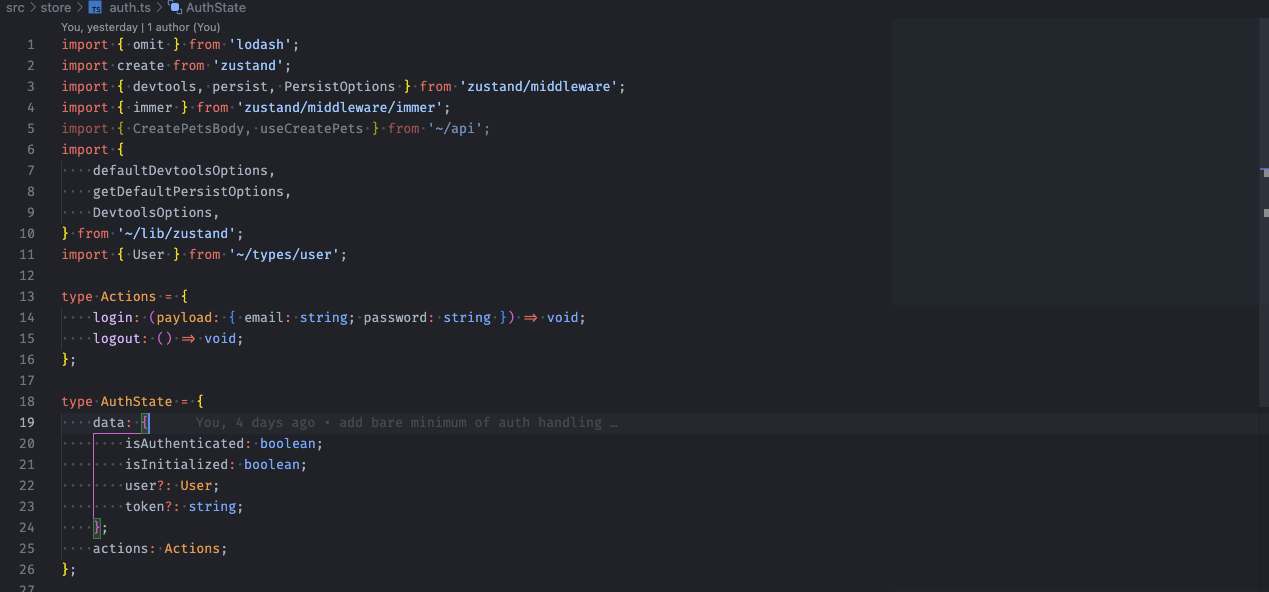Click the 'data' property on line 19
The width and height of the screenshot is (1269, 592).
click(109, 422)
